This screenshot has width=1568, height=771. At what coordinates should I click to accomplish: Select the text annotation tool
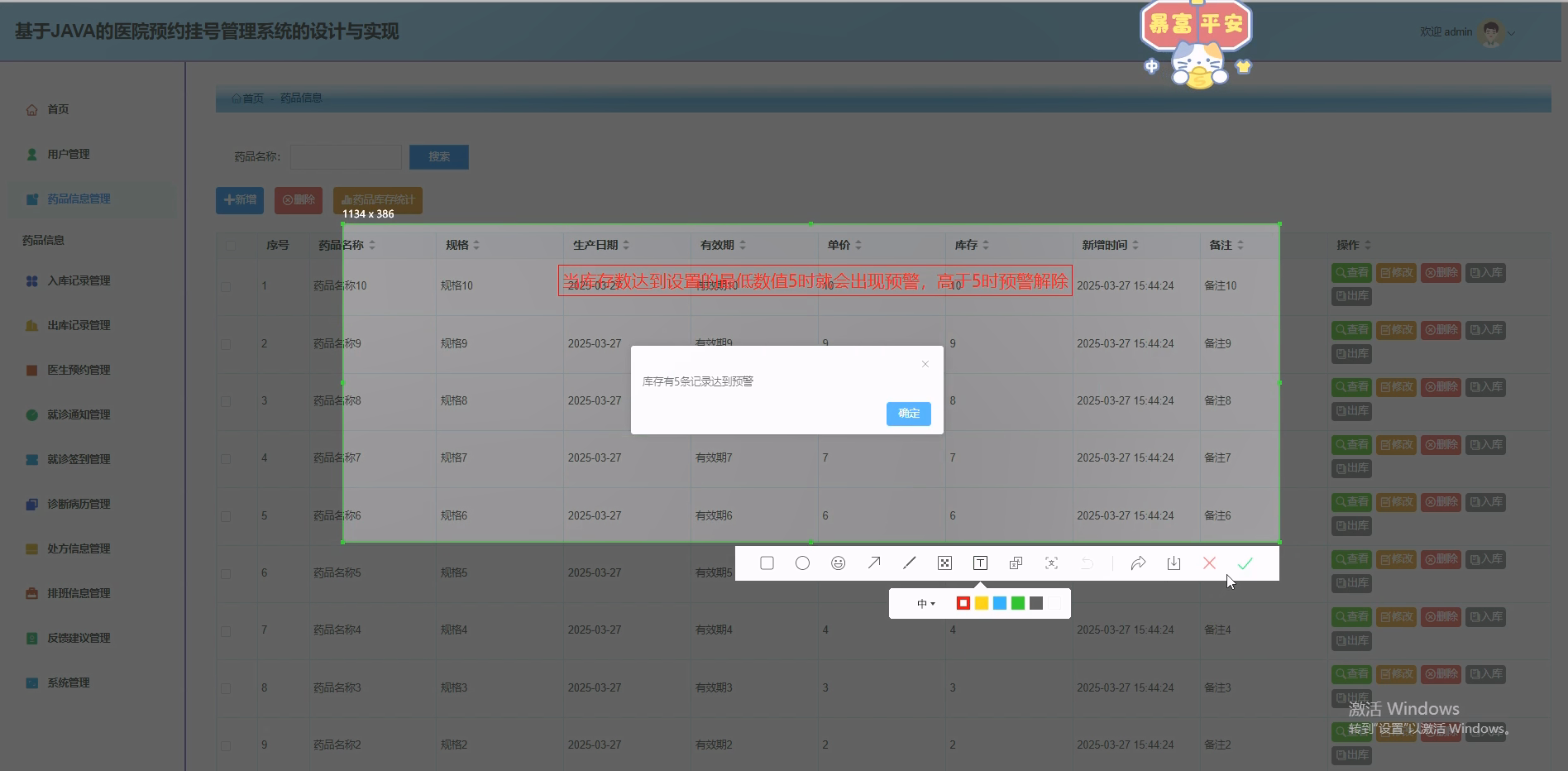click(x=980, y=563)
